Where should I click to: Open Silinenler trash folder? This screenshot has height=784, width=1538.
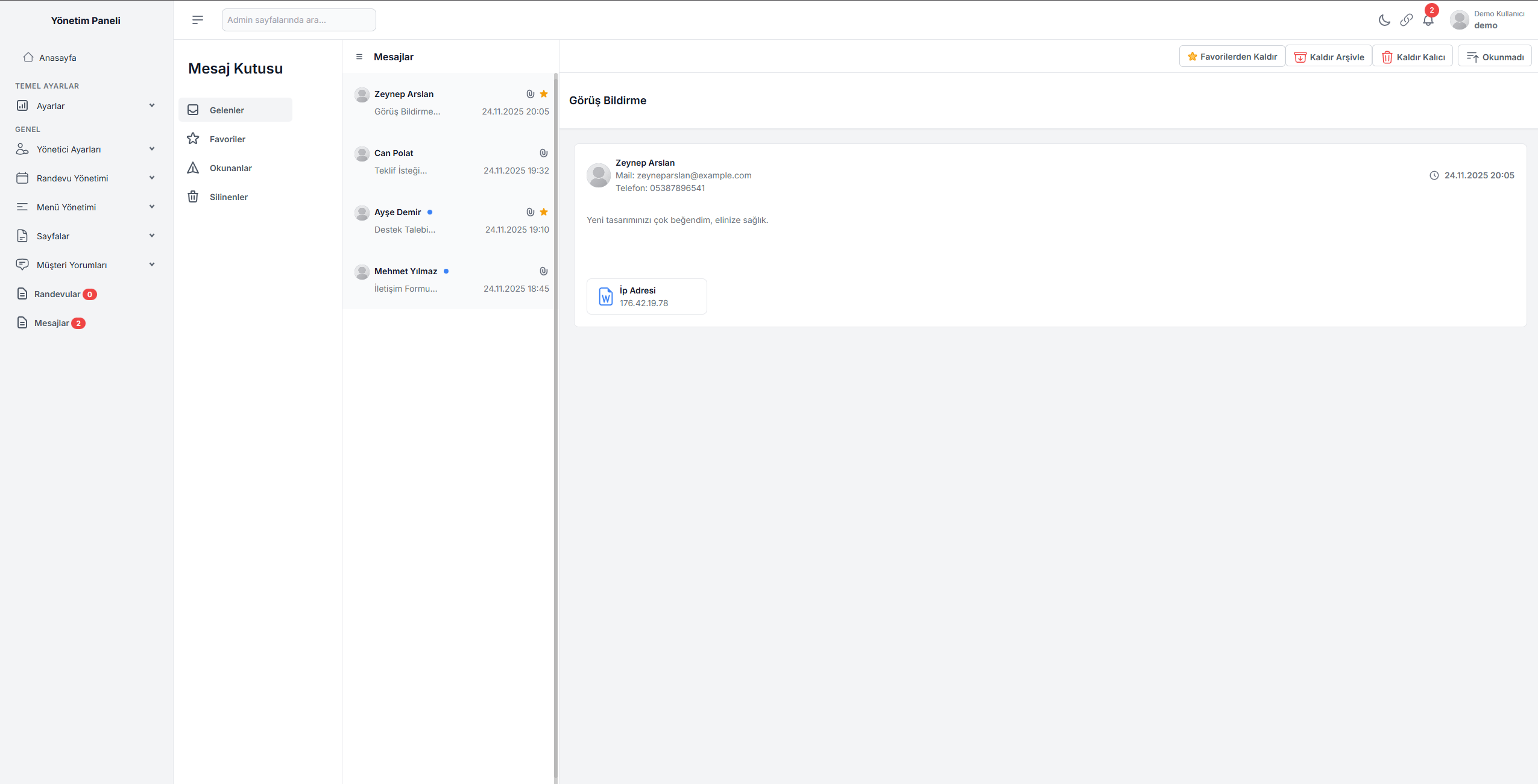pos(228,197)
